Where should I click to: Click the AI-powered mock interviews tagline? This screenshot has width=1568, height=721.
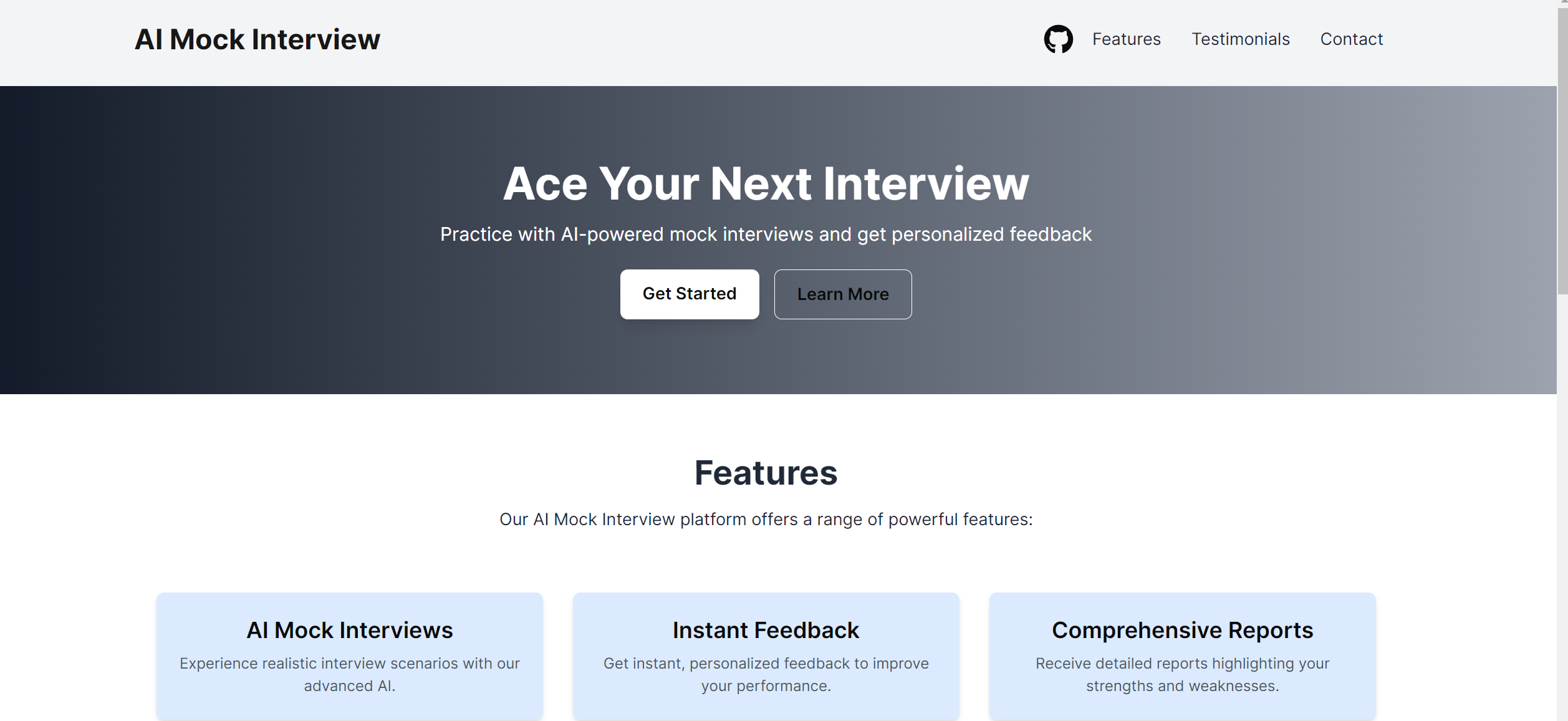point(766,234)
